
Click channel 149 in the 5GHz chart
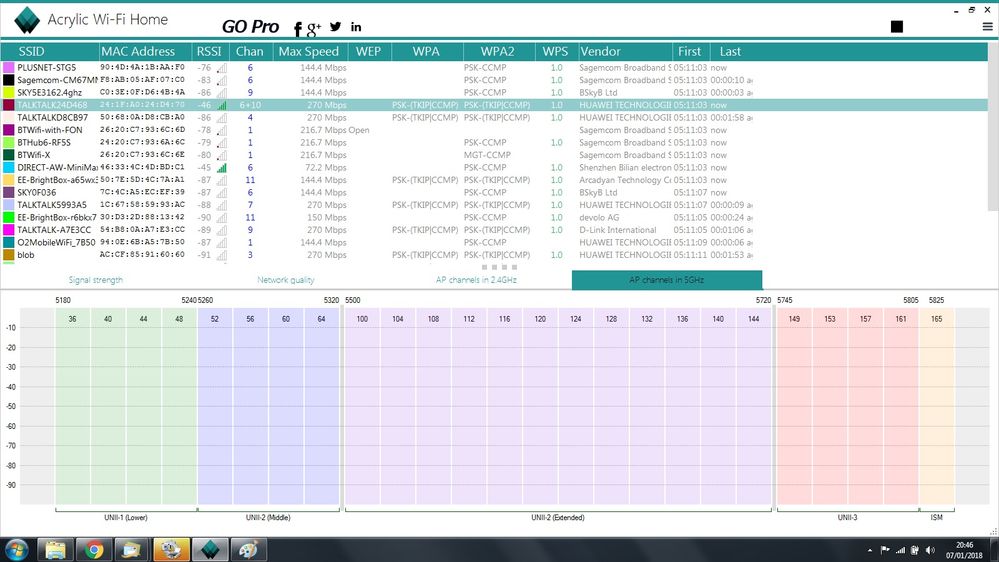[x=794, y=319]
